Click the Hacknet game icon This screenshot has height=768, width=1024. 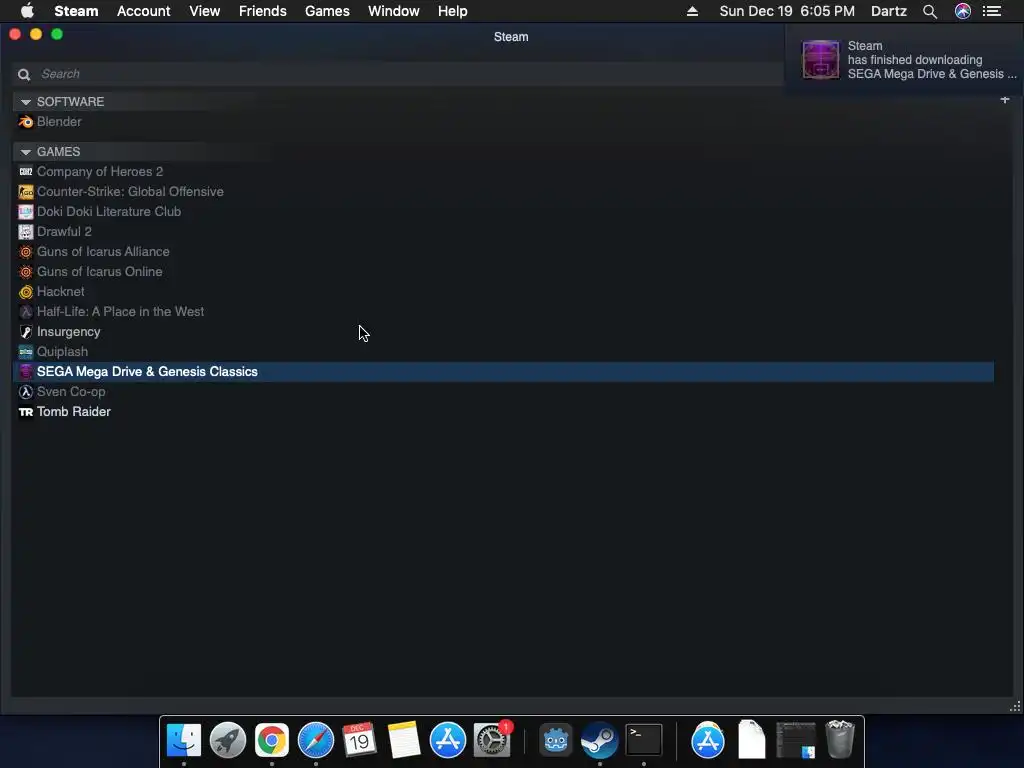pos(25,292)
